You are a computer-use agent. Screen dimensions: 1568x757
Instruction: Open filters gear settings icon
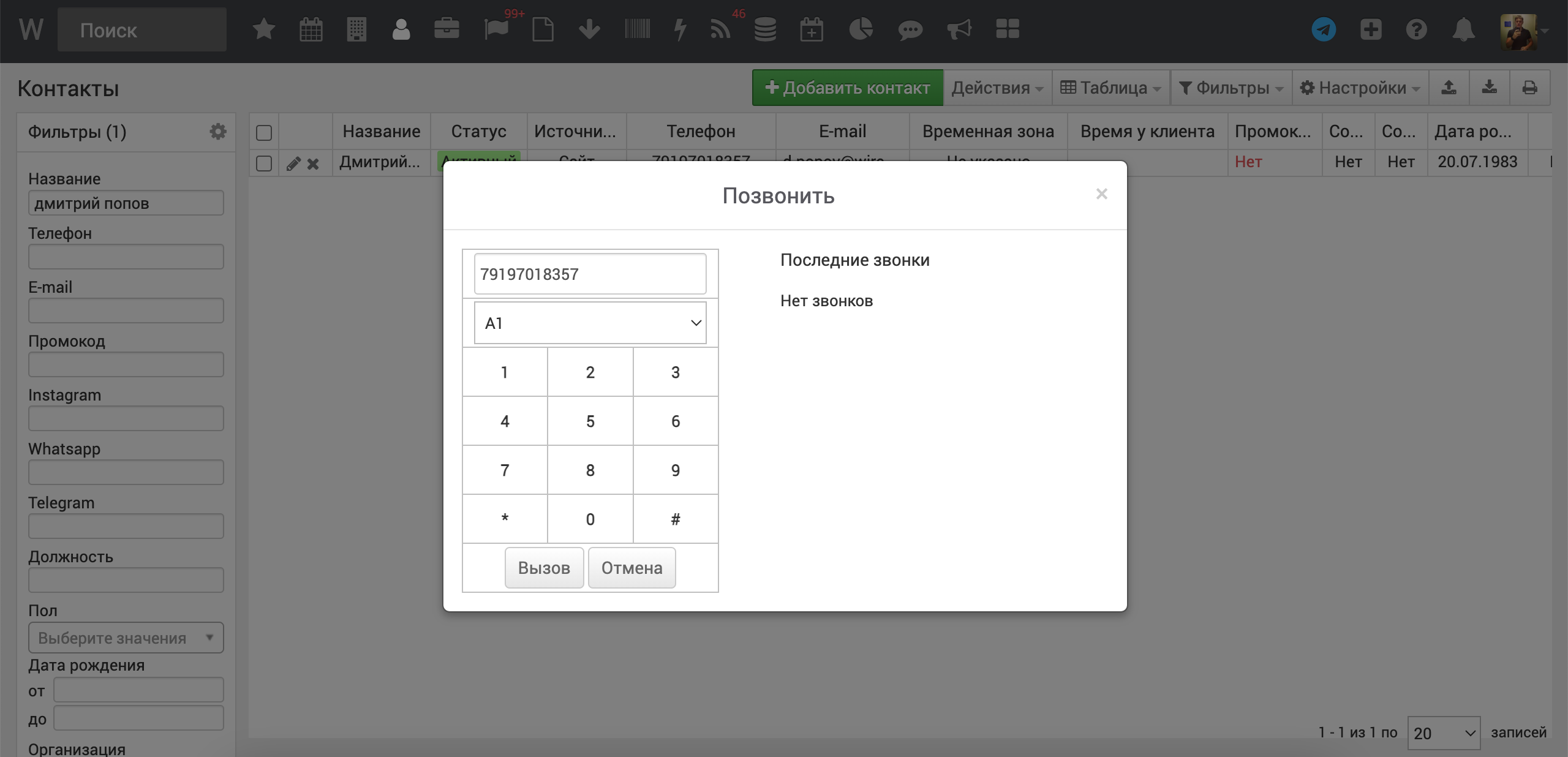coord(218,132)
